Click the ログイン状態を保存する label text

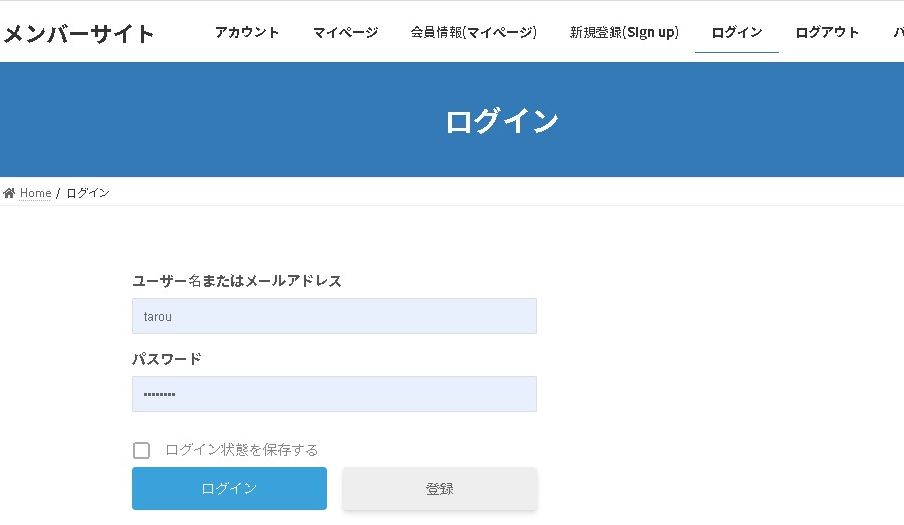coord(242,450)
